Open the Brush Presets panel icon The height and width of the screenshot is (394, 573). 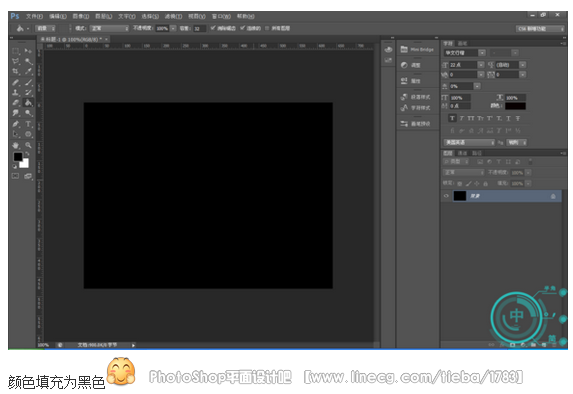tap(404, 124)
